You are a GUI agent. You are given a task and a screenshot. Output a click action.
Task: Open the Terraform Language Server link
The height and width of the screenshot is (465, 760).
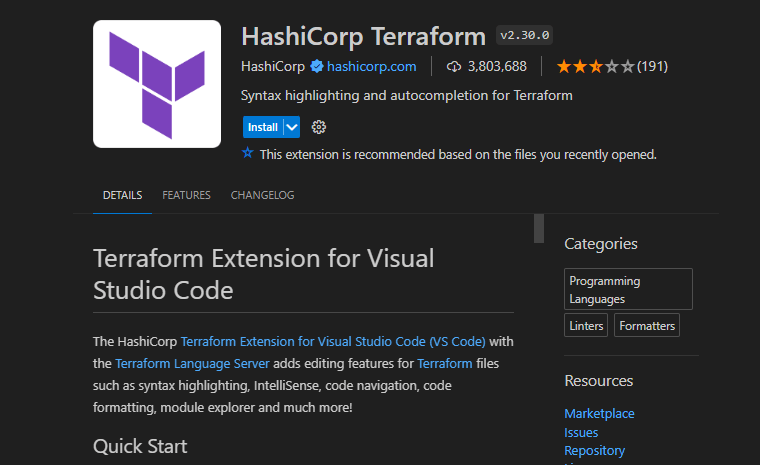[192, 364]
